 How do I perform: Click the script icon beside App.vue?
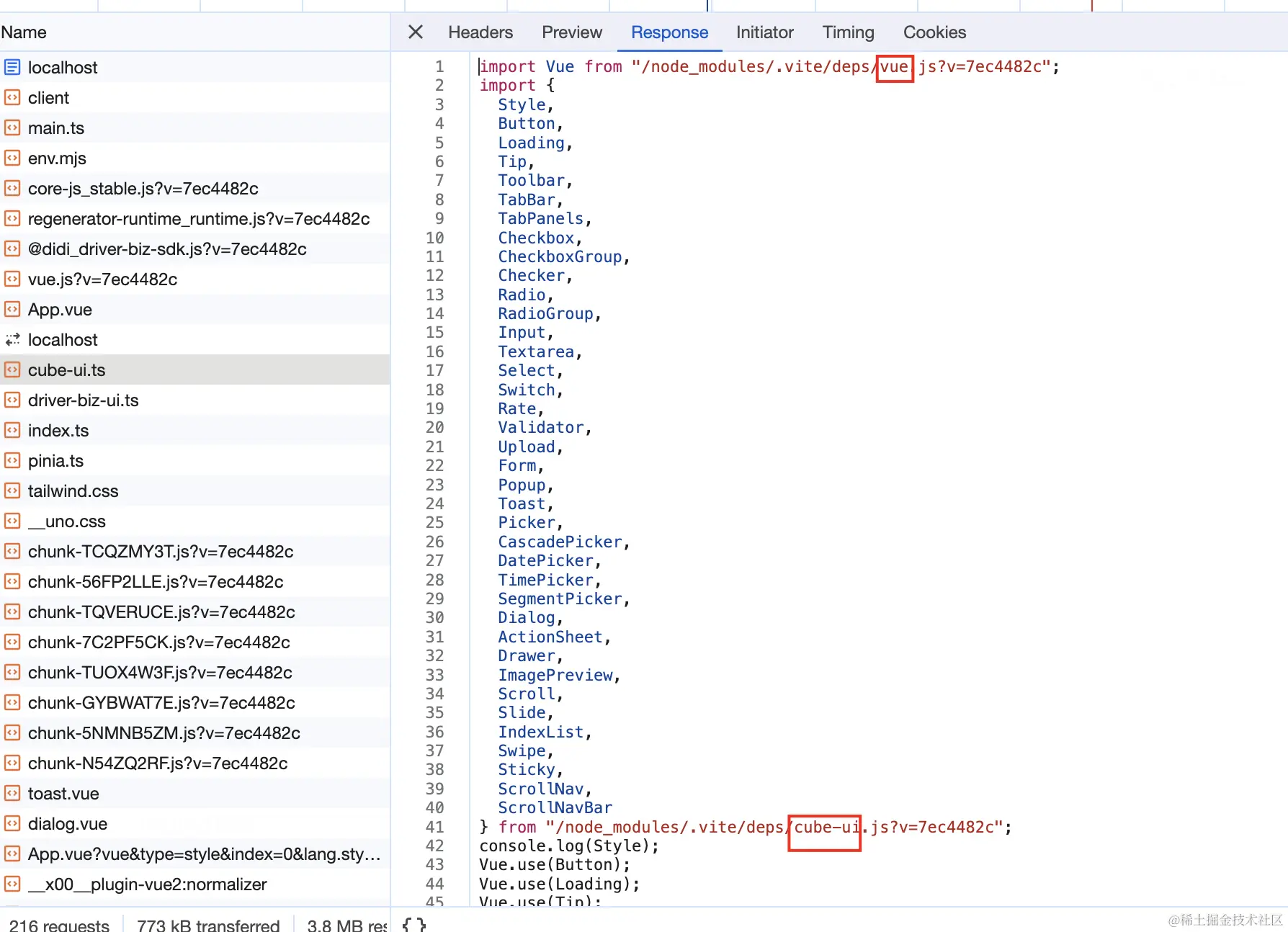point(12,310)
